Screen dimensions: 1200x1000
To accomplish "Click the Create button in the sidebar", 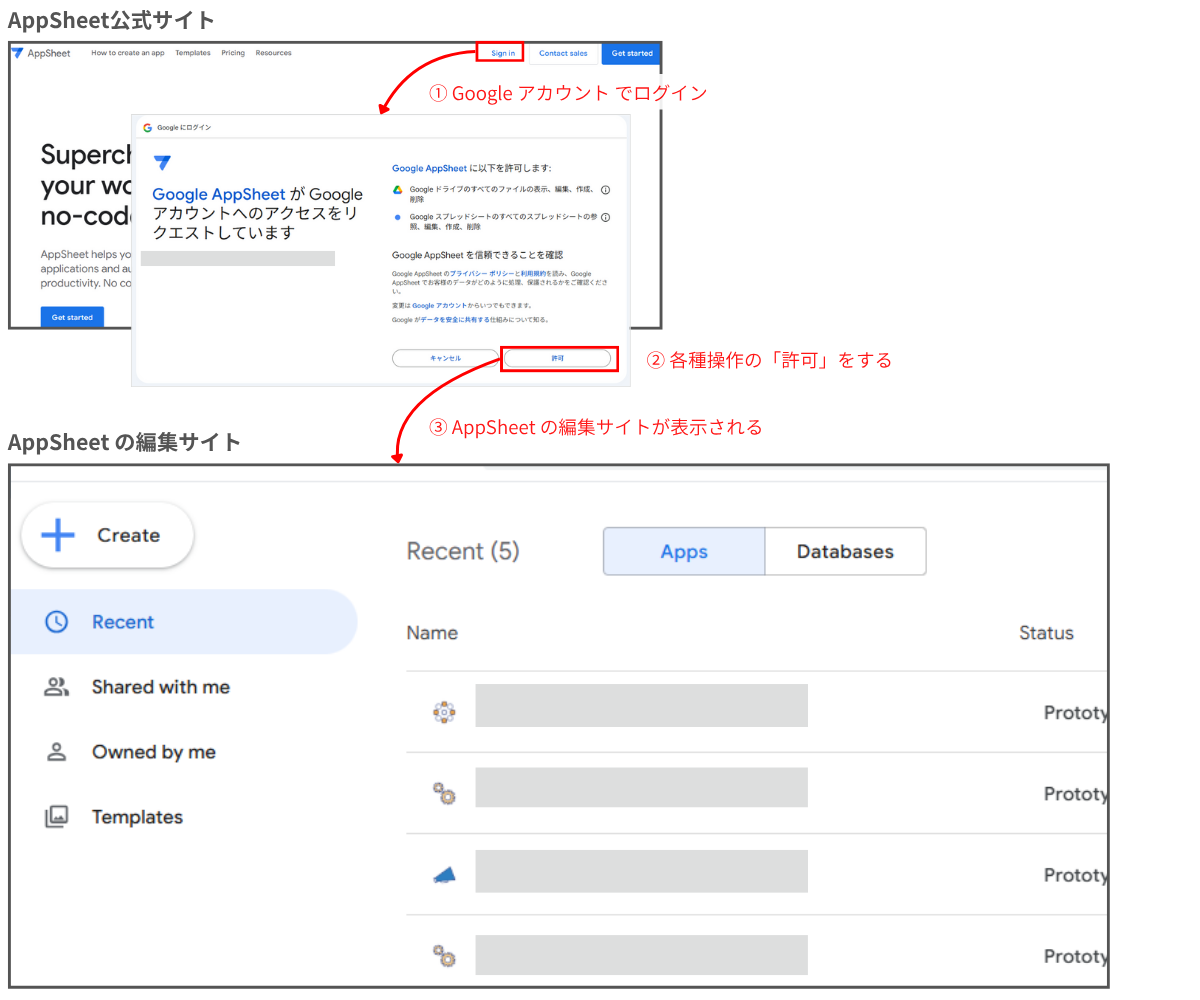I will [106, 535].
